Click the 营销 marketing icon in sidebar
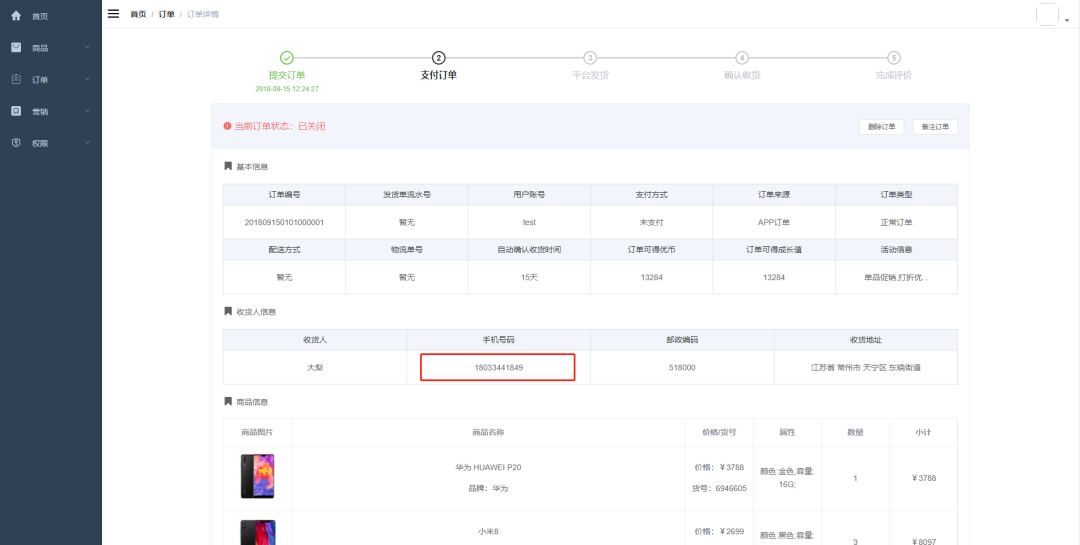1080x545 pixels. click(x=16, y=111)
